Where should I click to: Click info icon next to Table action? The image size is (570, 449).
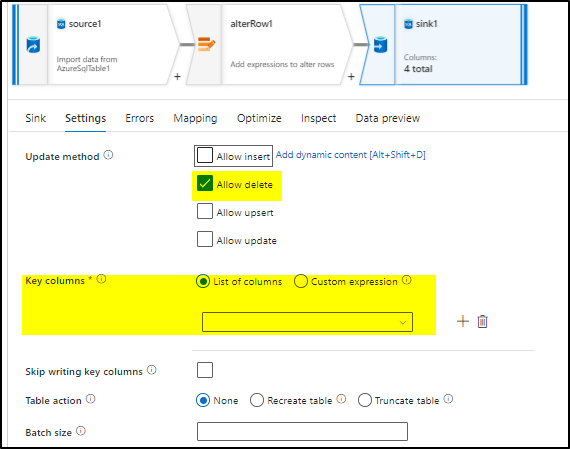click(x=91, y=399)
